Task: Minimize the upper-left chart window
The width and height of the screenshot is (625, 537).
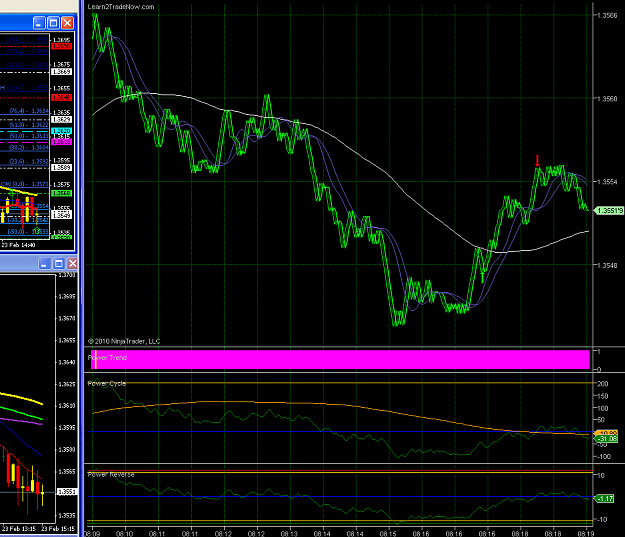Action: [x=39, y=23]
